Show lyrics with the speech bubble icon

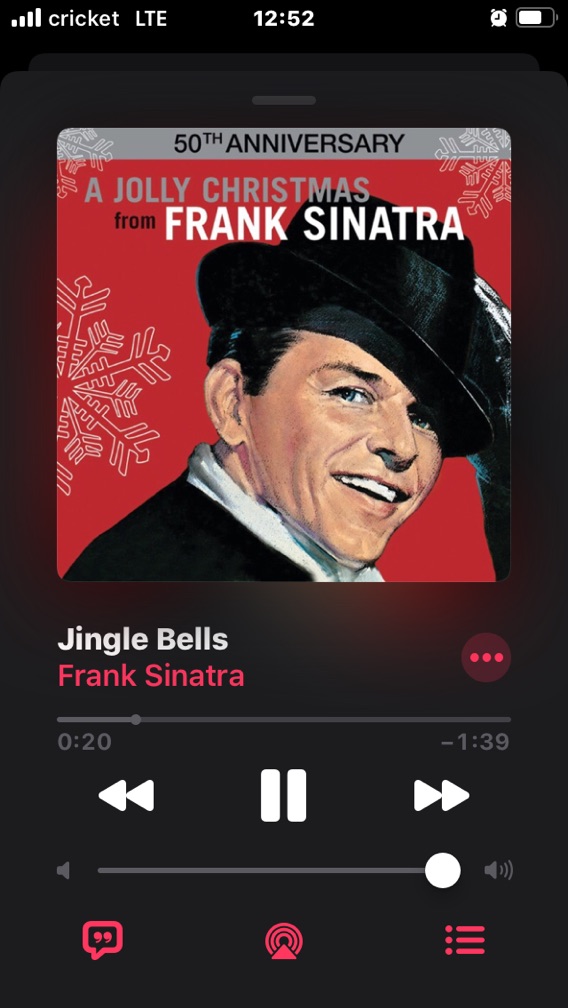(x=102, y=940)
